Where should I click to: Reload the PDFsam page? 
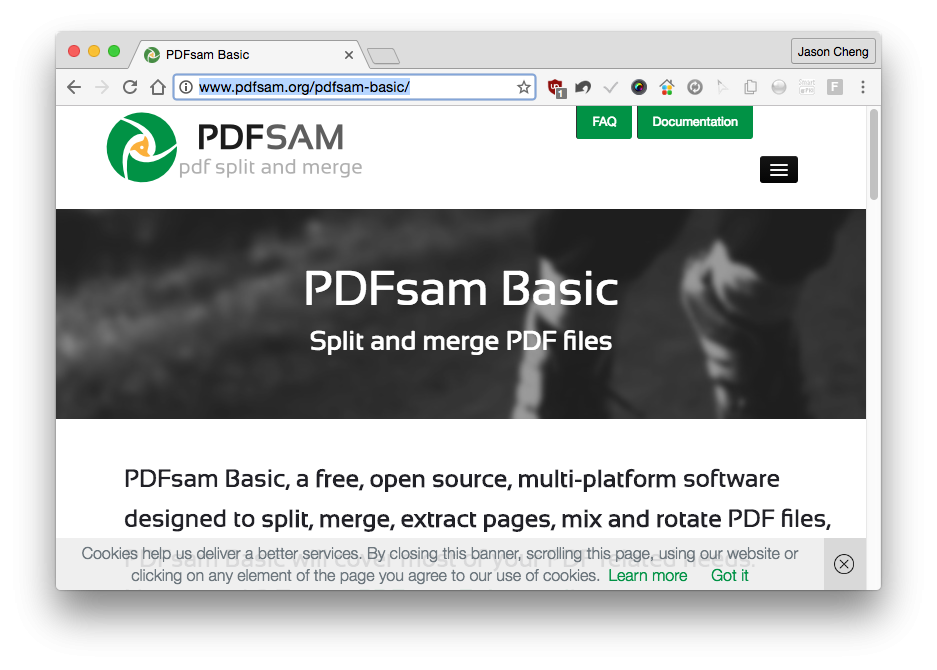130,87
